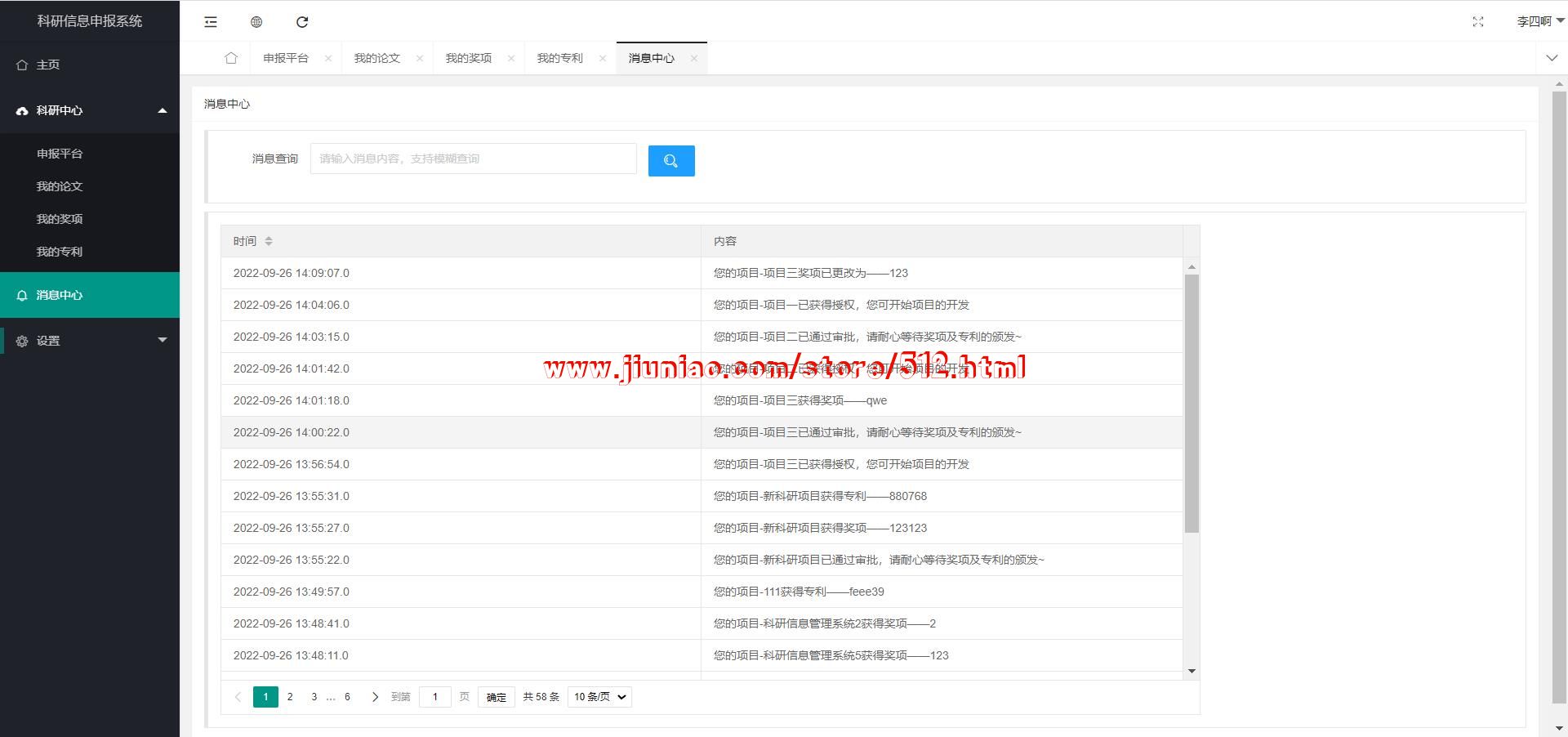The width and height of the screenshot is (1568, 737).
Task: Open 我的奖项 in the sidebar
Action: click(60, 219)
